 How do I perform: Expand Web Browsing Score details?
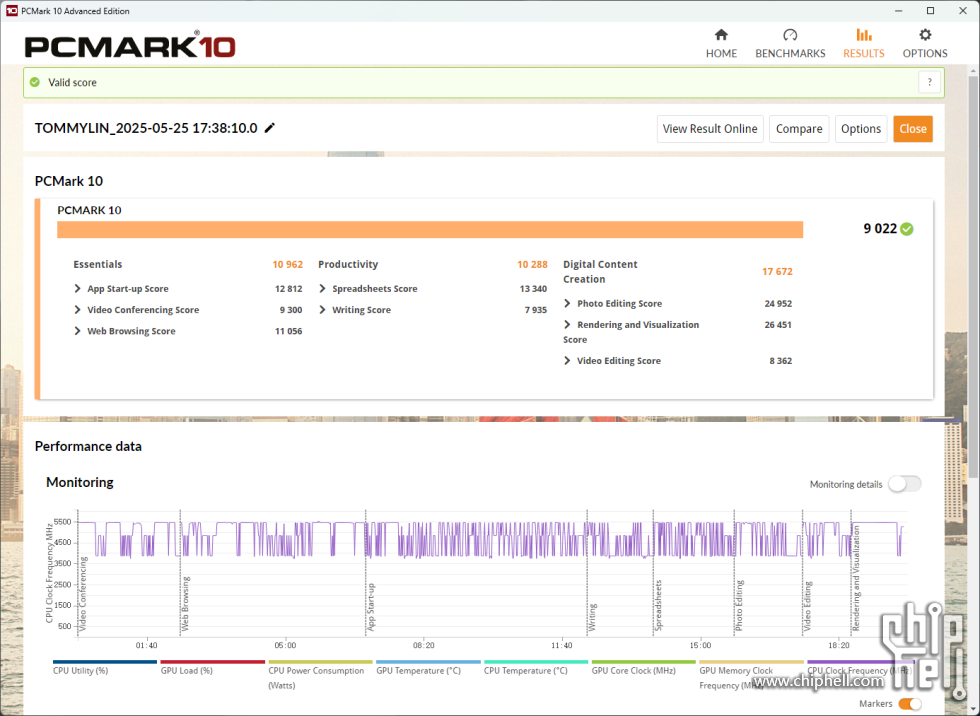pos(77,331)
